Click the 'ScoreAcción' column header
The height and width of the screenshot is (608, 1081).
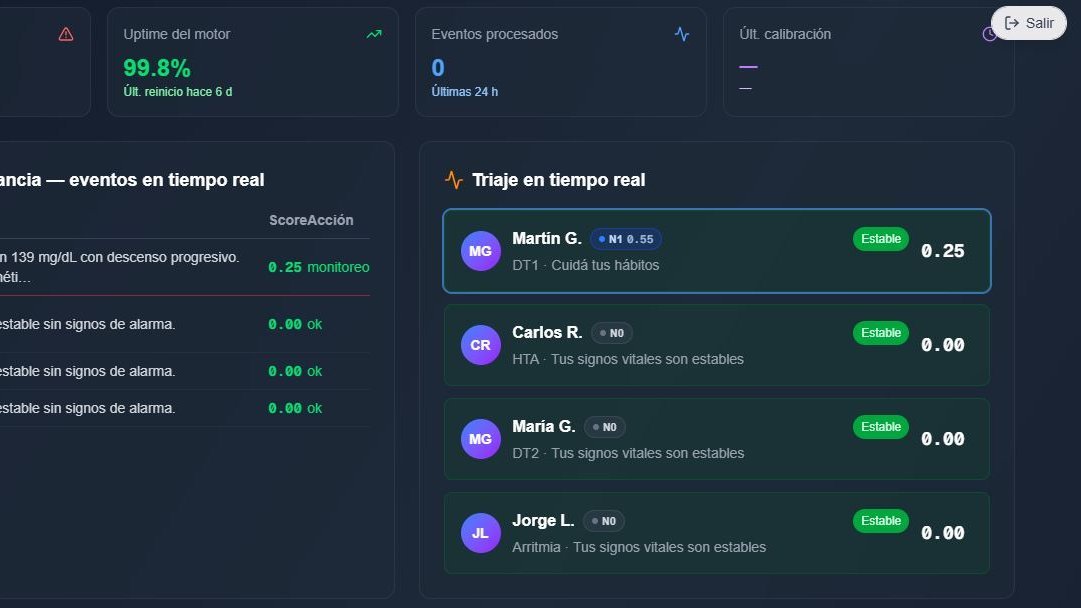[311, 220]
